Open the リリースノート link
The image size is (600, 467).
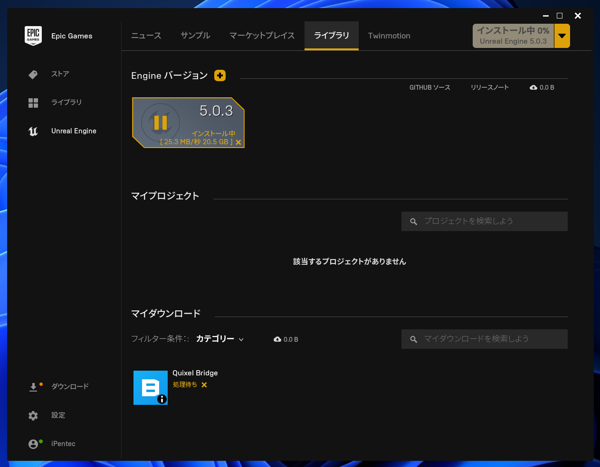pyautogui.click(x=490, y=88)
